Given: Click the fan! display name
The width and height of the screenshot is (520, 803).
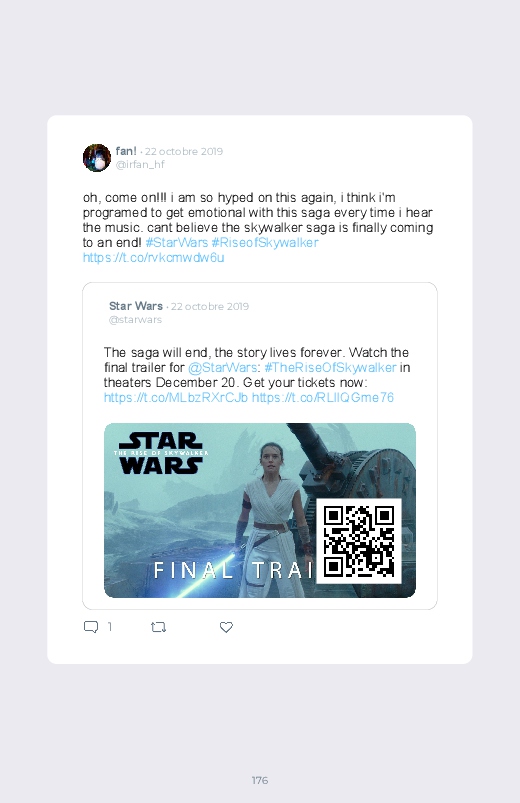Looking at the screenshot, I should coord(126,151).
